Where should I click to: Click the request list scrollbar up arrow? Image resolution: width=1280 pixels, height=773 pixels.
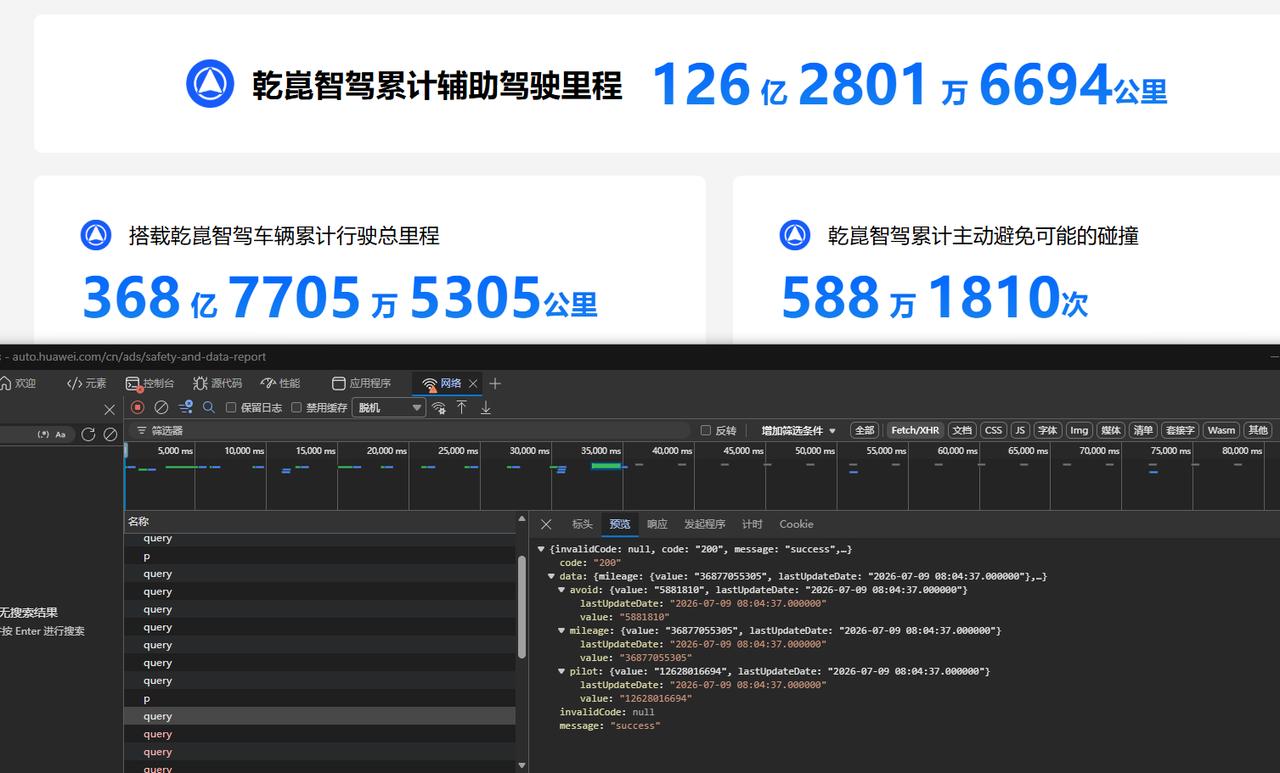pyautogui.click(x=521, y=519)
